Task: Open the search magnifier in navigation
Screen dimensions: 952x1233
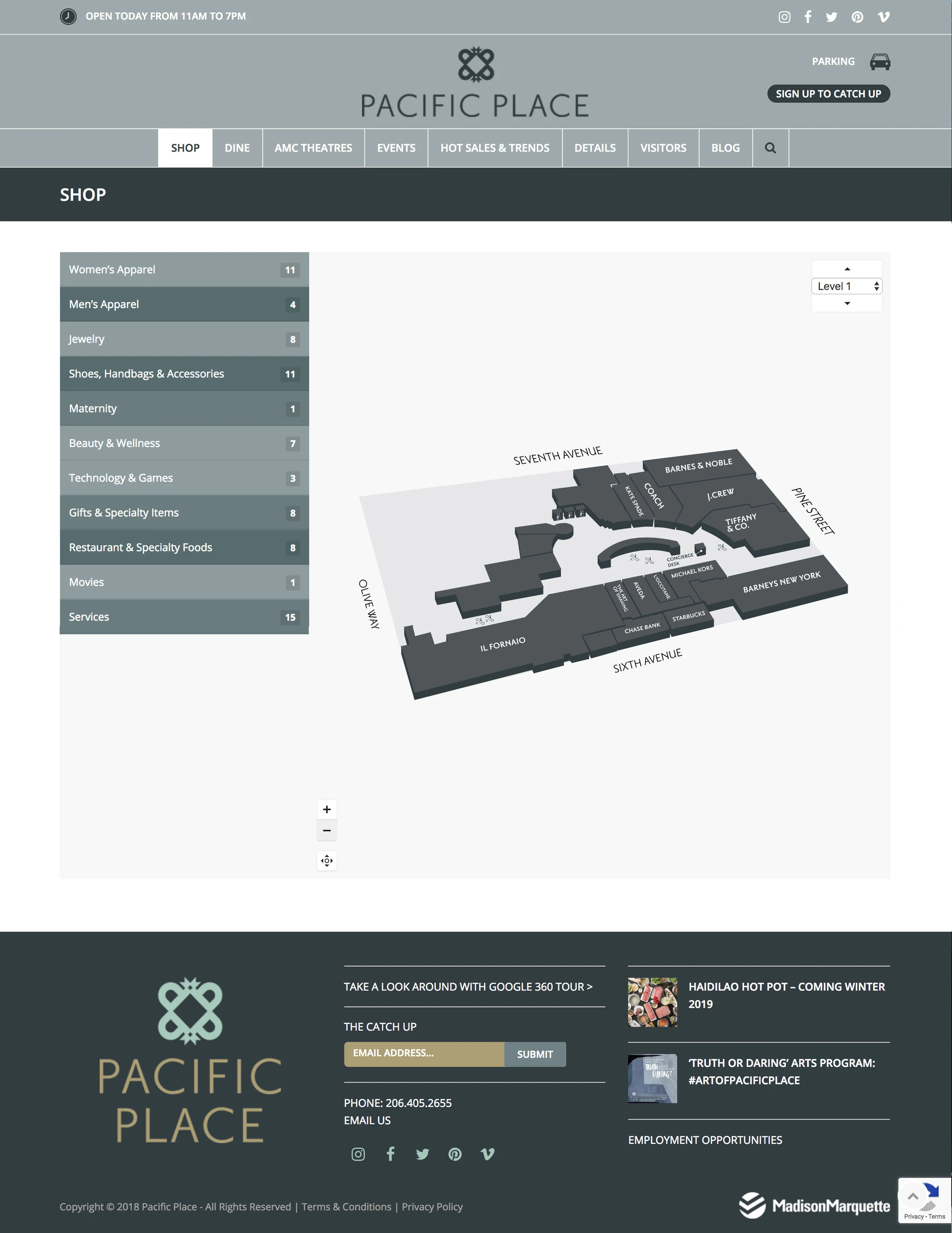Action: 770,148
